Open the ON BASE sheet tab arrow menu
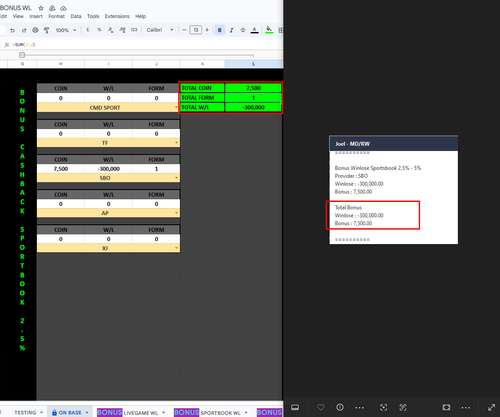The image size is (500, 417). (87, 412)
